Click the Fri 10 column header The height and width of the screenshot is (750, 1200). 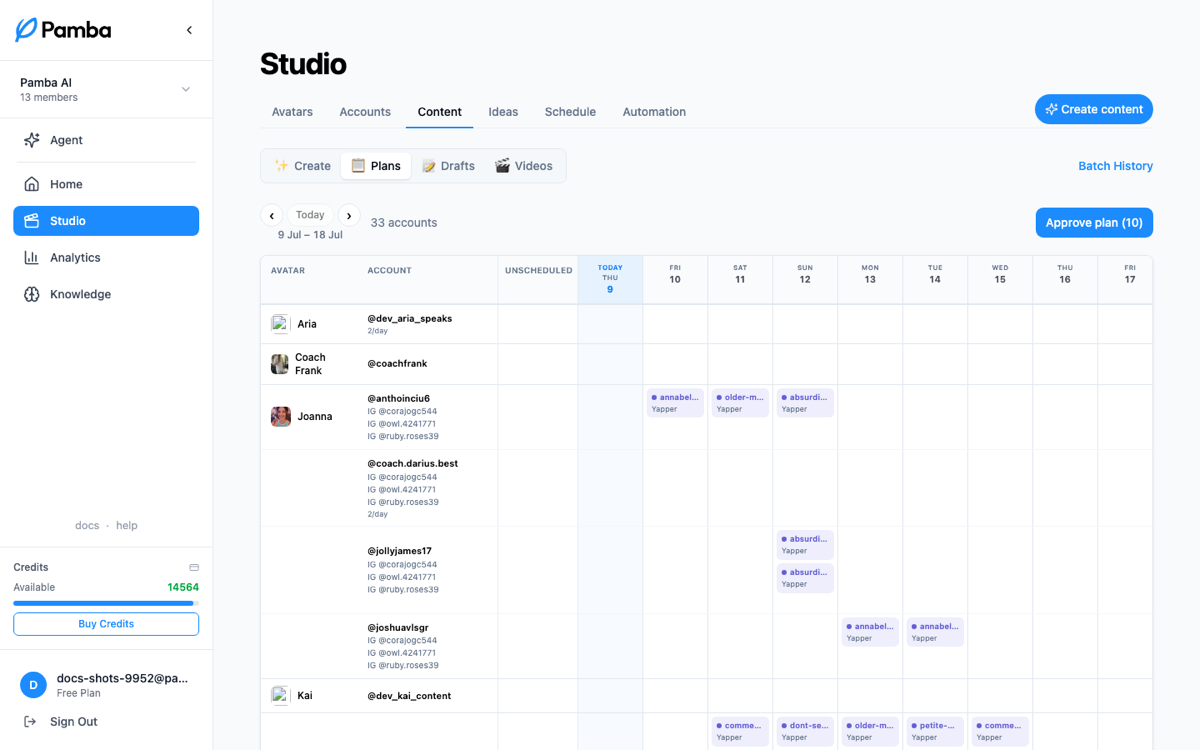point(675,279)
